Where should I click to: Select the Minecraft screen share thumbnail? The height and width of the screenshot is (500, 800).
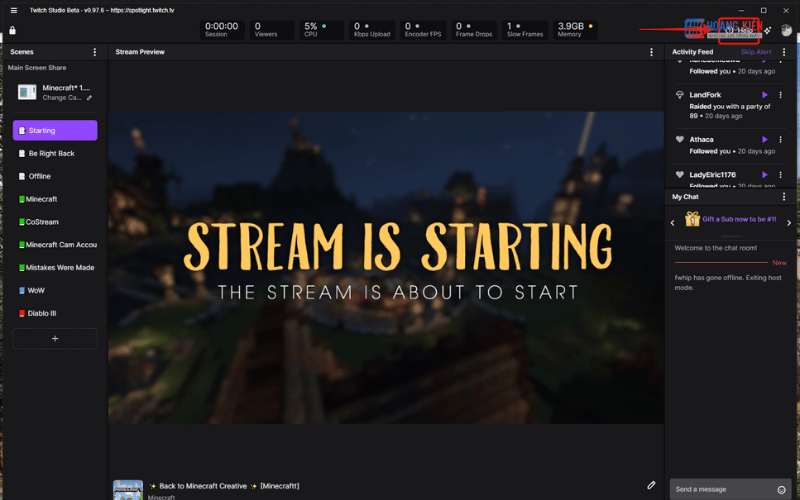(x=27, y=92)
